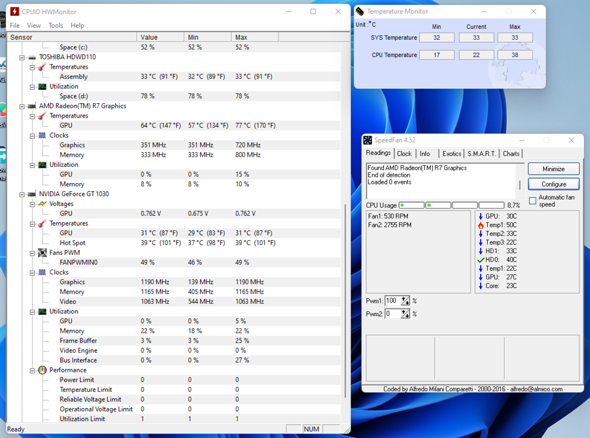Click the Utilization icon under AMD Radeon
Screen dimensions: 590x438
pyautogui.click(x=42, y=165)
